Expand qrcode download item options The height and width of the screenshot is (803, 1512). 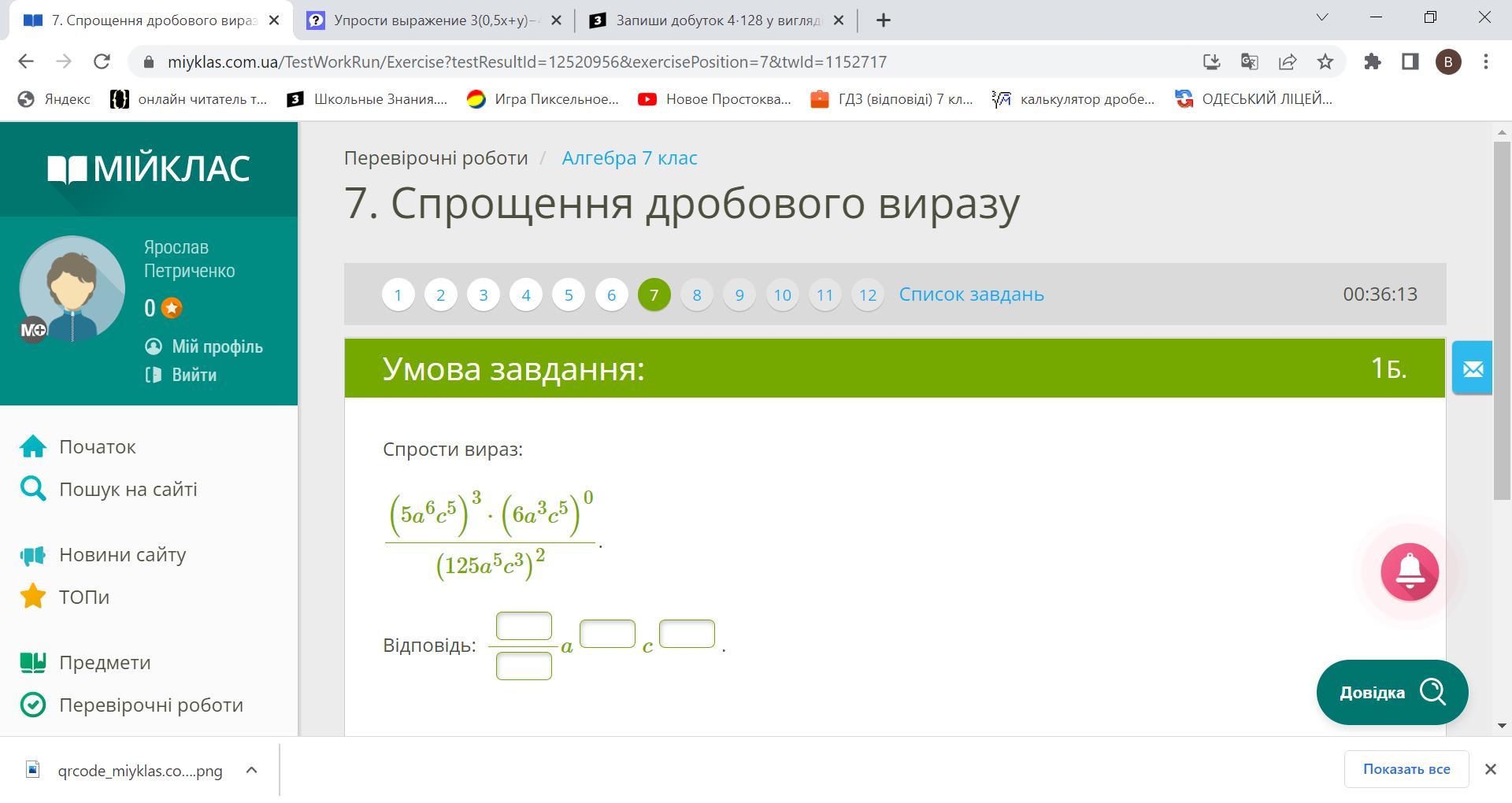pyautogui.click(x=251, y=770)
